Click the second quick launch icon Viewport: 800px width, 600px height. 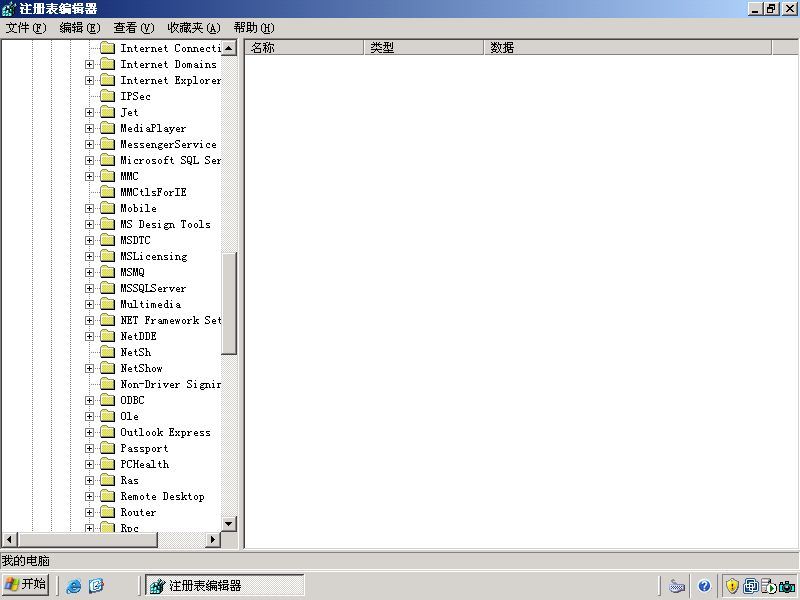pos(96,586)
